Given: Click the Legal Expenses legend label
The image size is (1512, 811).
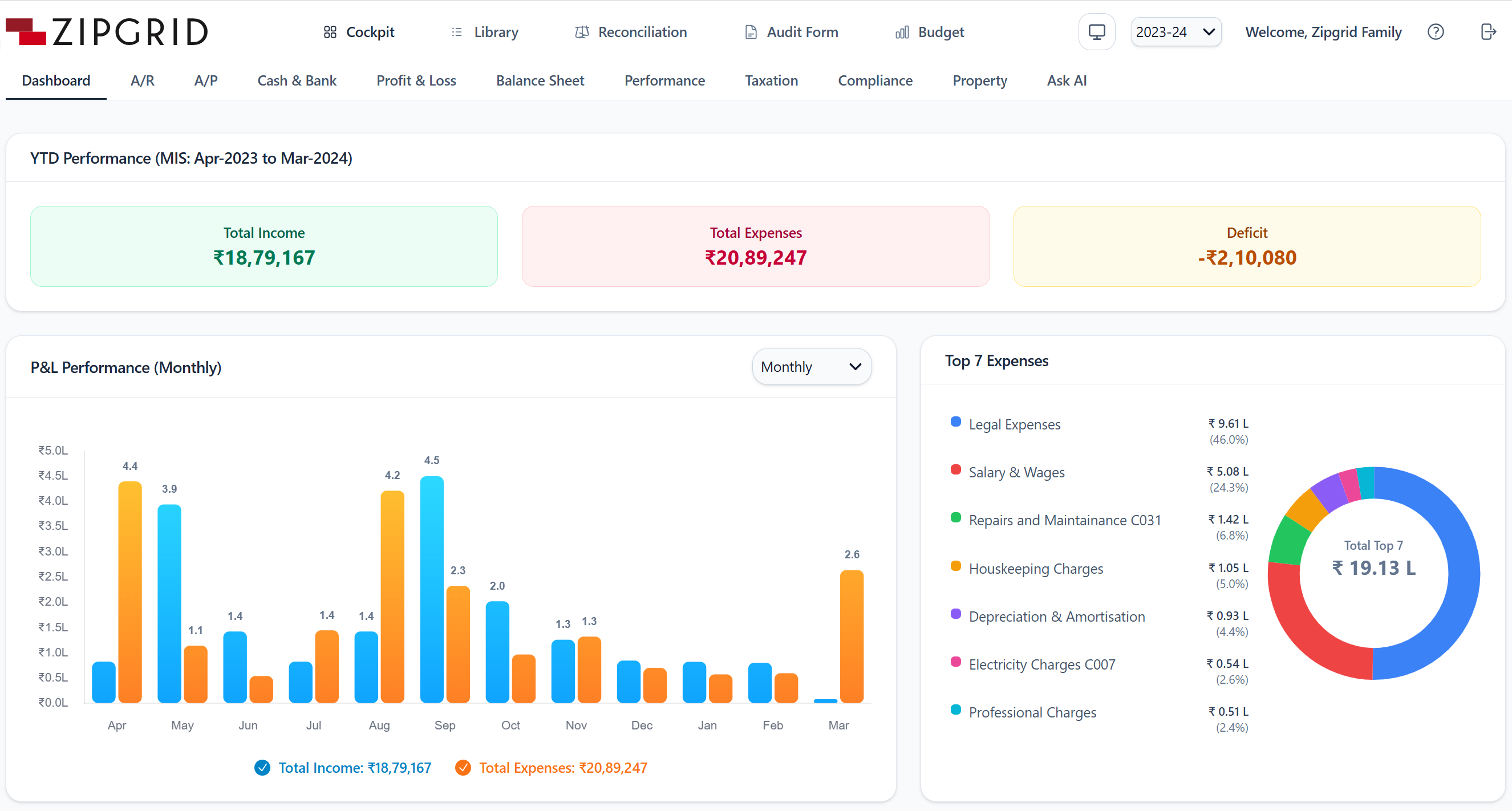Looking at the screenshot, I should [1014, 424].
